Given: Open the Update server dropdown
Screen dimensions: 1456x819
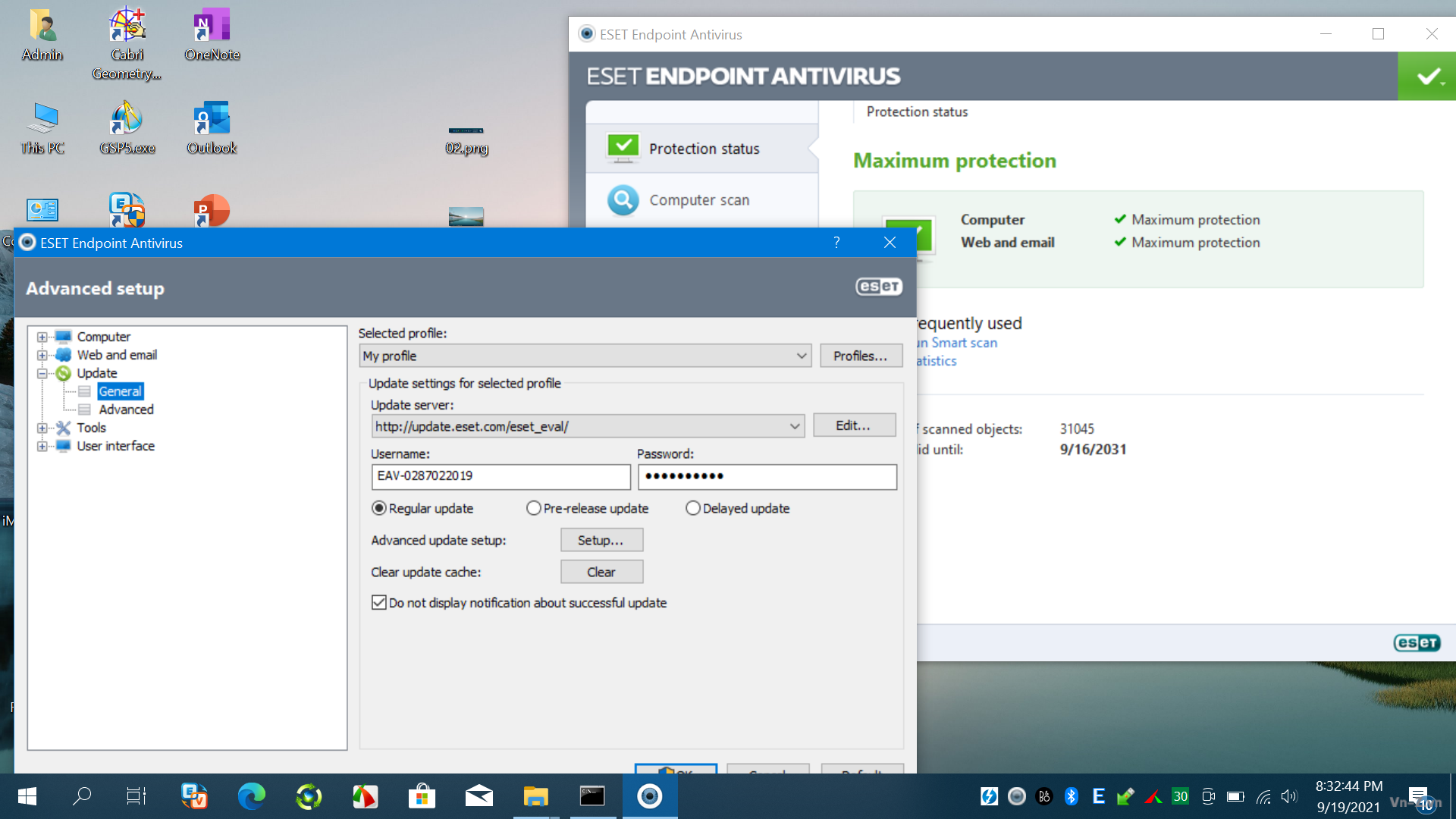Looking at the screenshot, I should (794, 426).
